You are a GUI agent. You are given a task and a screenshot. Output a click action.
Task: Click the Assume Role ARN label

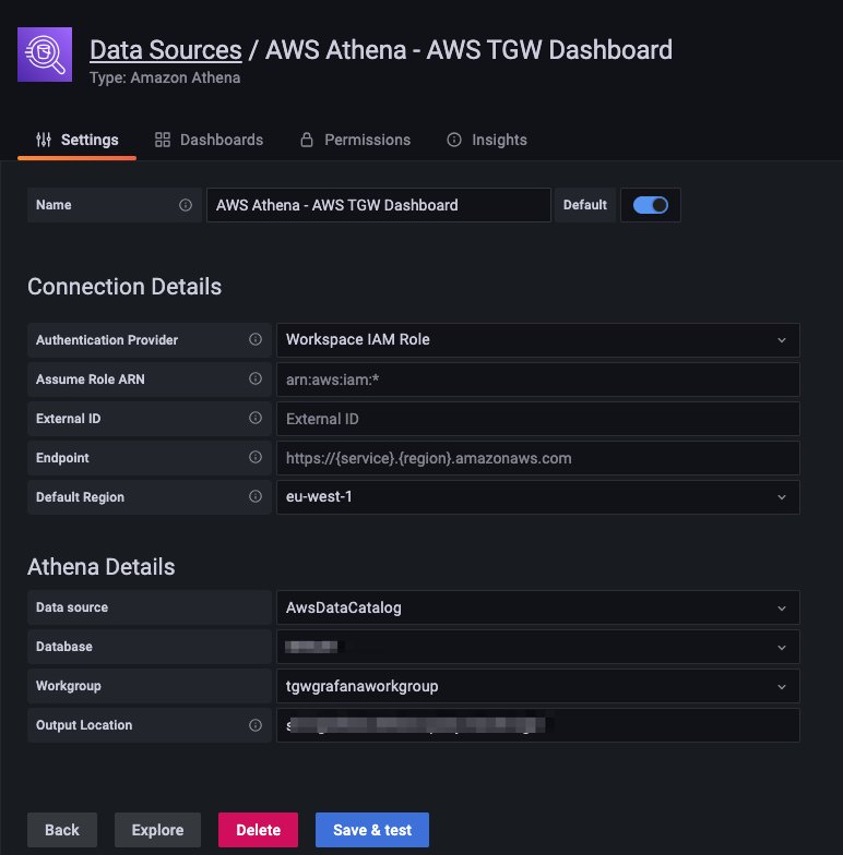(90, 379)
